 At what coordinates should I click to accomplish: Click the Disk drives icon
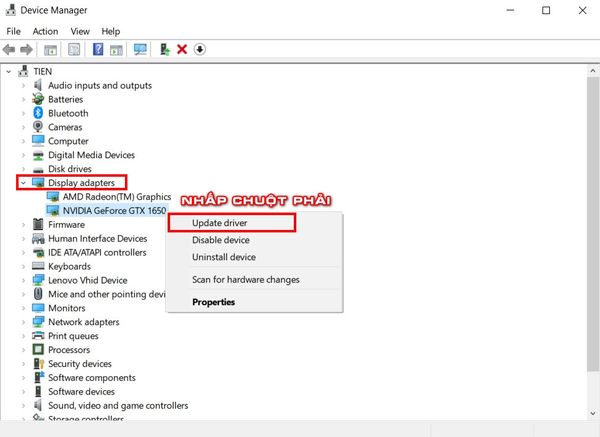click(x=38, y=169)
